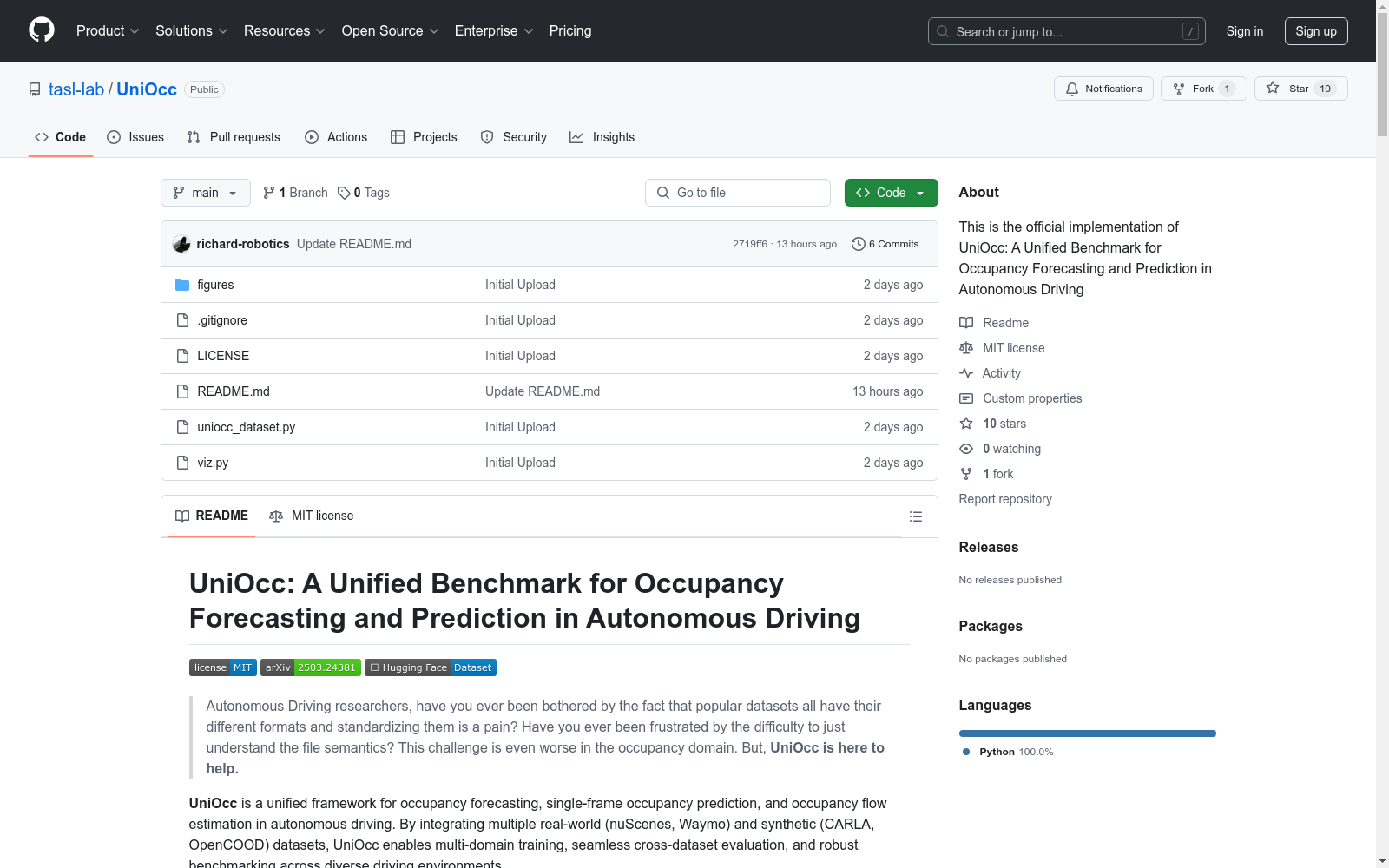This screenshot has height=868, width=1389.
Task: Expand the Solutions menu
Action: pyautogui.click(x=192, y=30)
